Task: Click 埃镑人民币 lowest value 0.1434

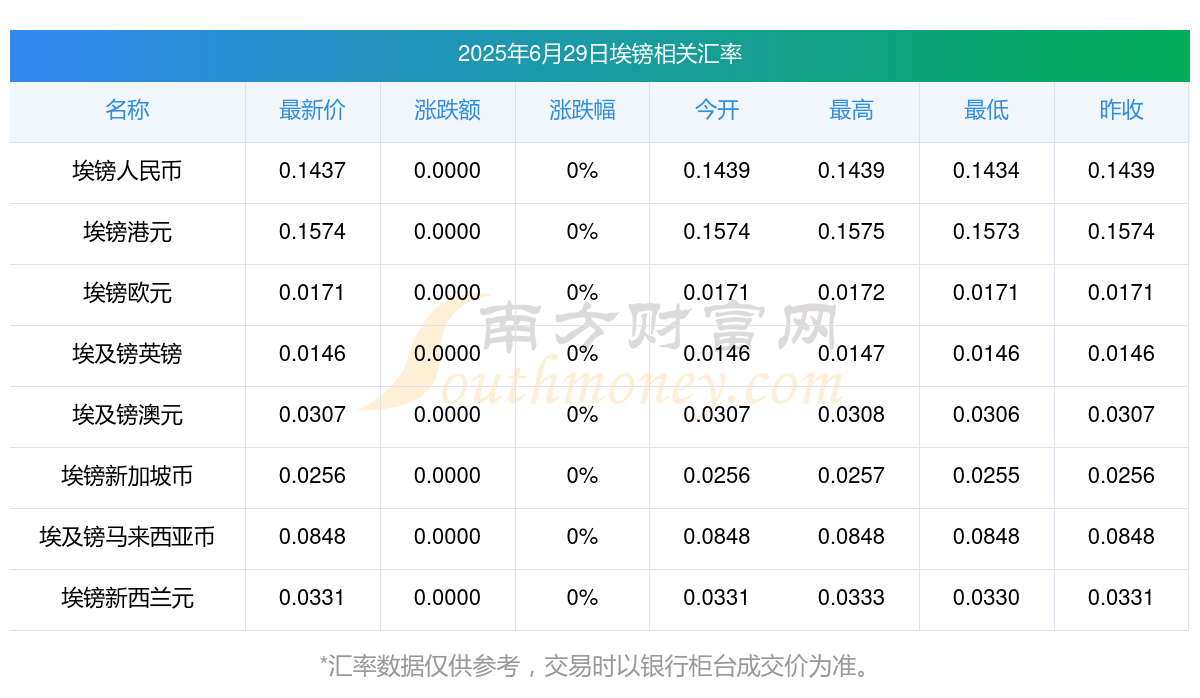Action: [x=986, y=171]
